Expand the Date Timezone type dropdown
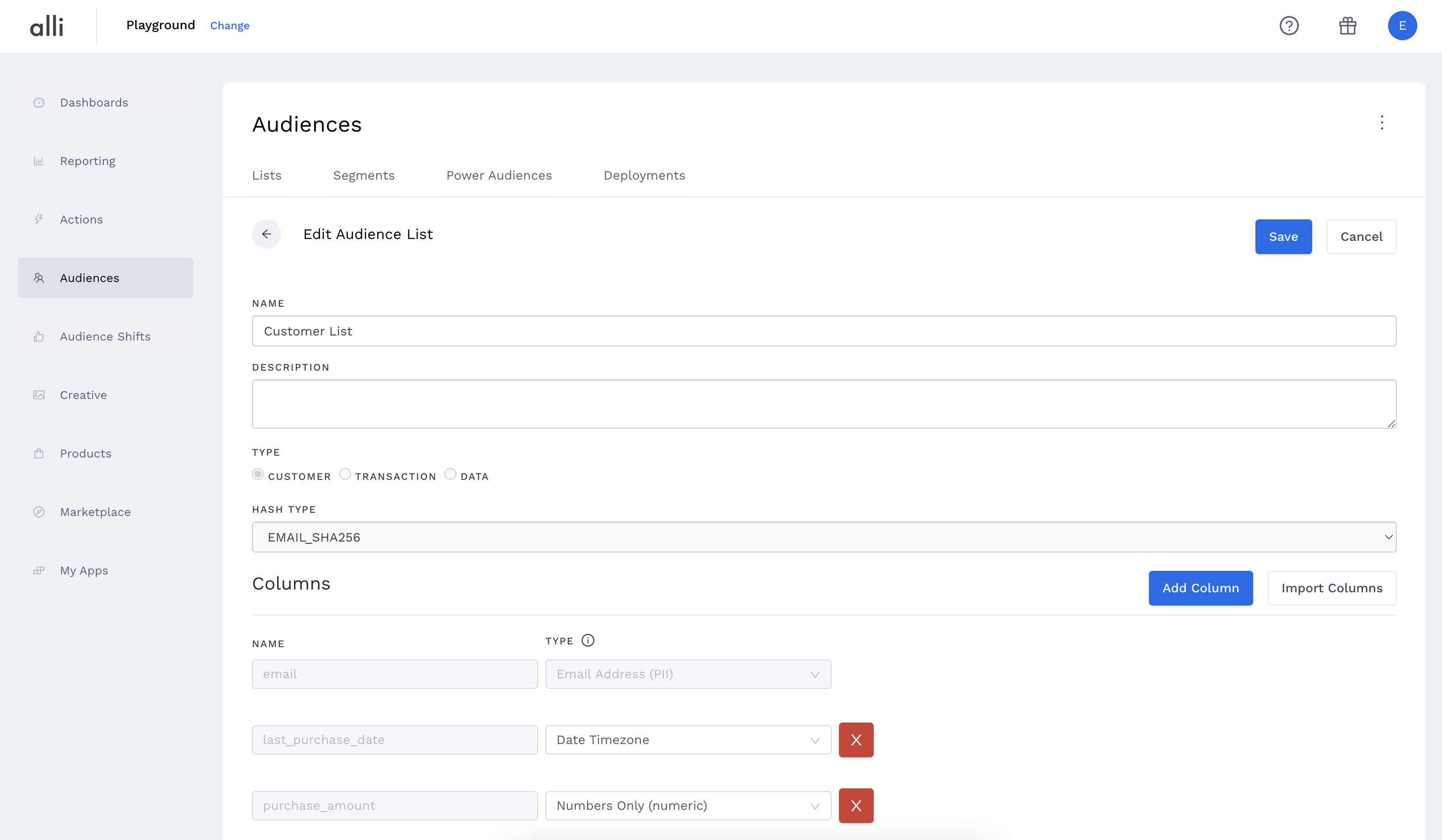 (x=688, y=740)
